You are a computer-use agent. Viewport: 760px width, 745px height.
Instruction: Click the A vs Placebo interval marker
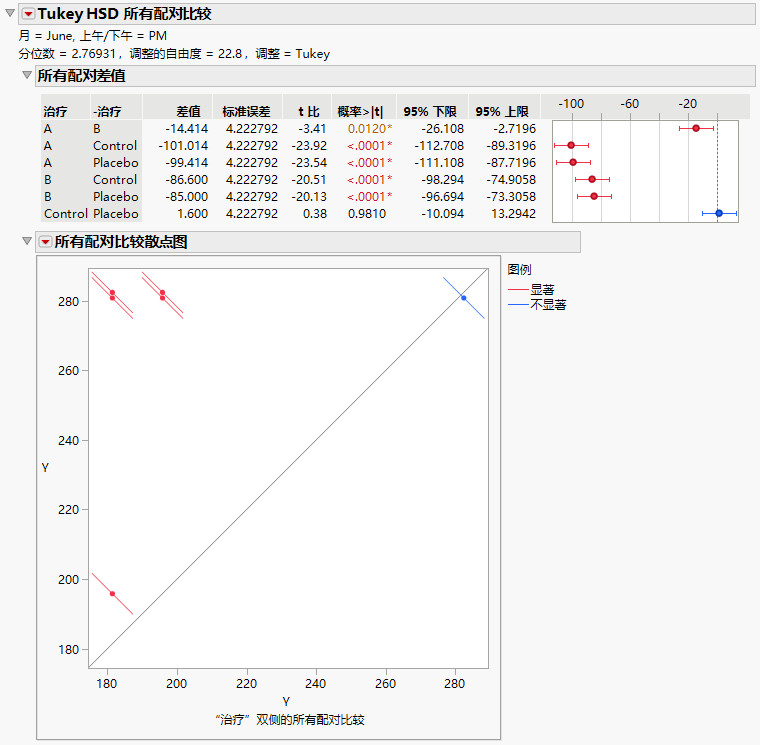coord(573,162)
